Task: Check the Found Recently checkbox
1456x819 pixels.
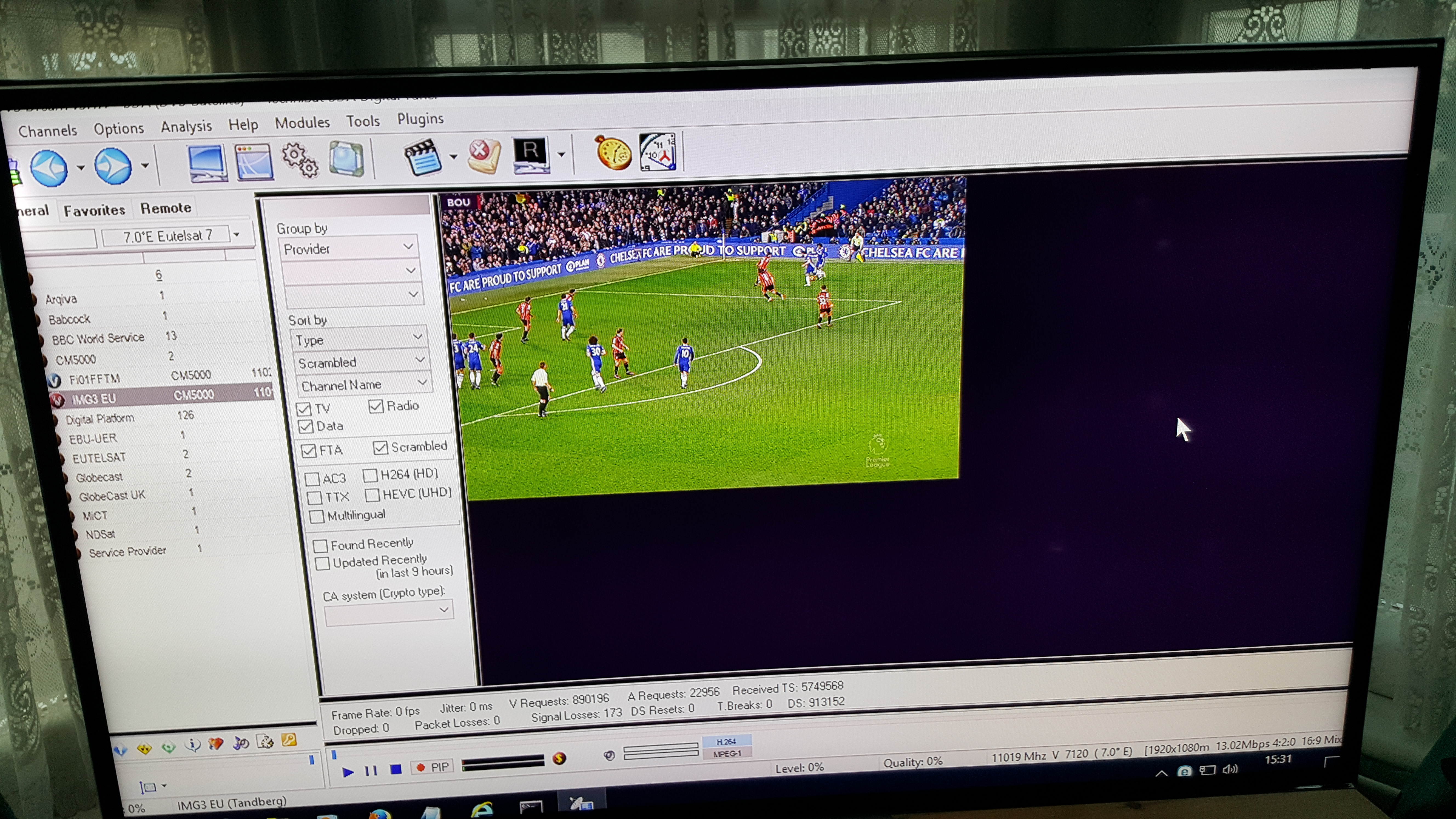Action: coord(320,545)
